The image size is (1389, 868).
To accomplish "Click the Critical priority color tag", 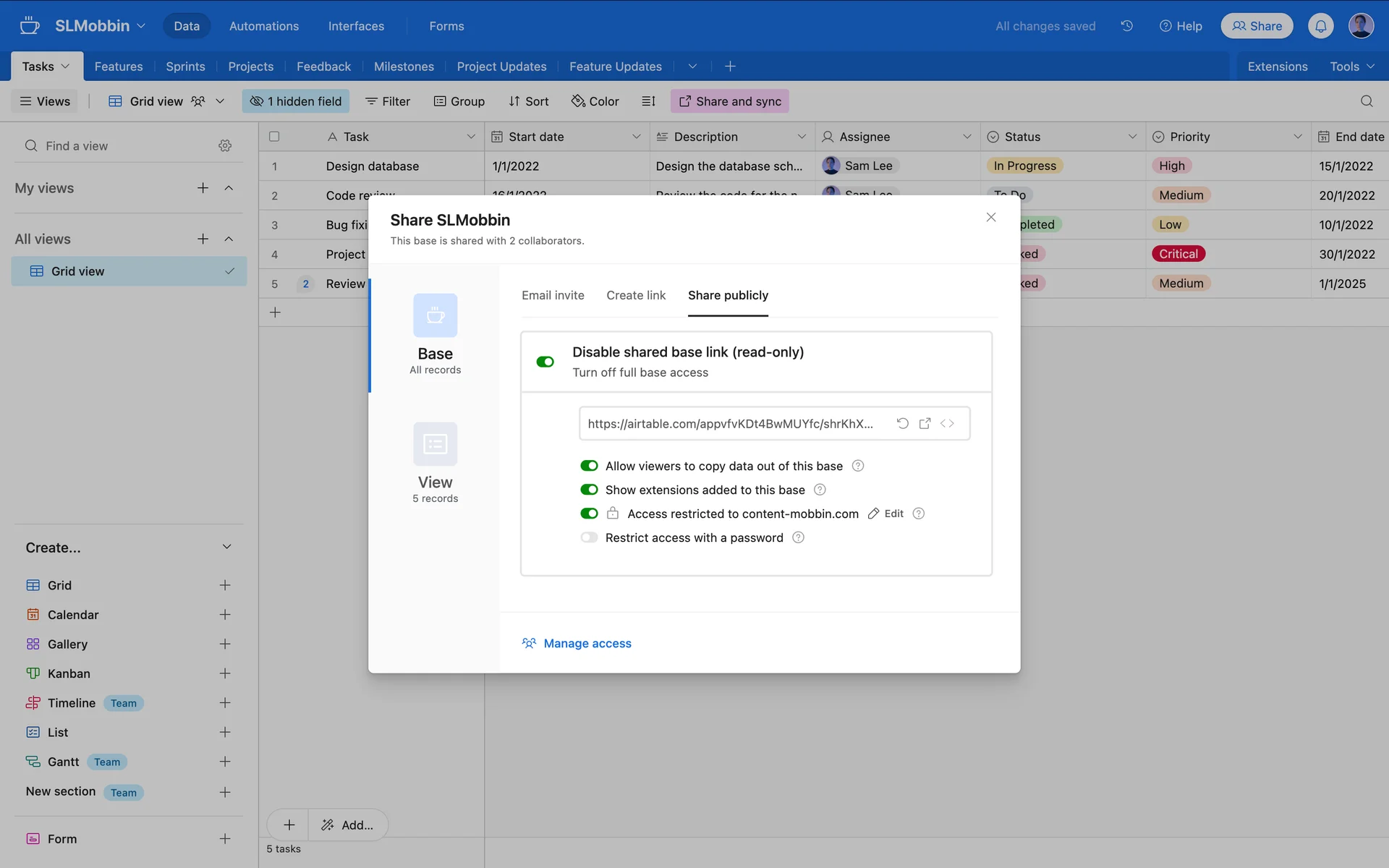I will 1178,254.
